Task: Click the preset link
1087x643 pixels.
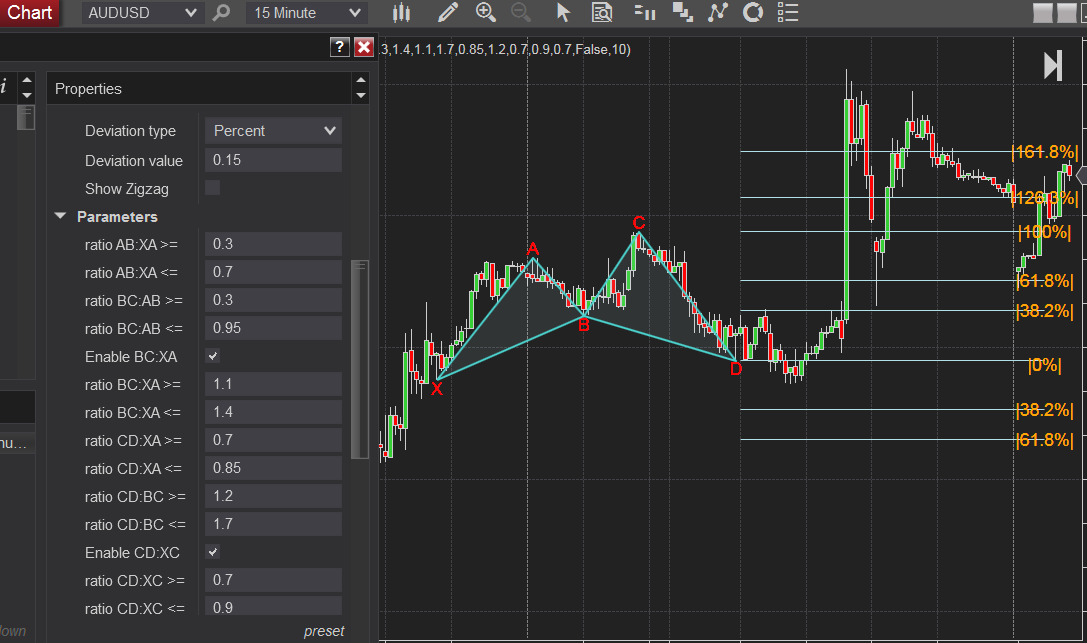Action: [324, 631]
